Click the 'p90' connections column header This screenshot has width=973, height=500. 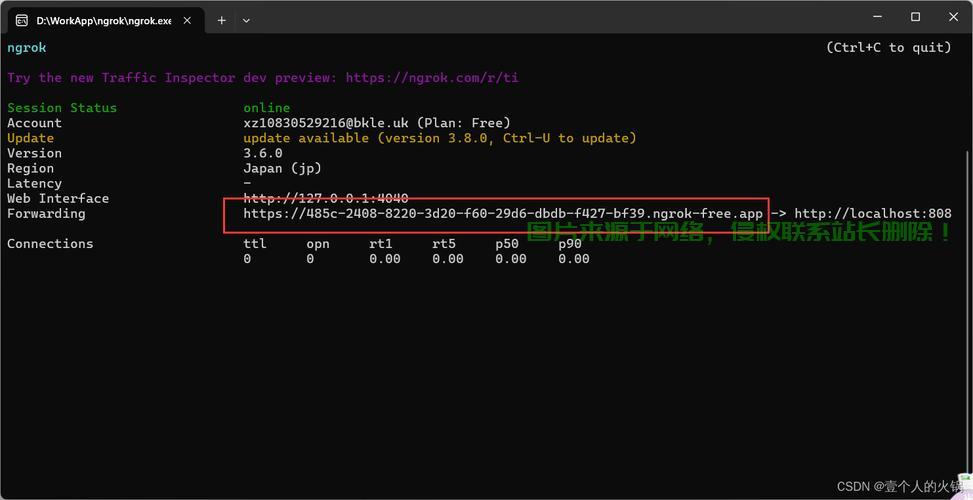[x=570, y=244]
